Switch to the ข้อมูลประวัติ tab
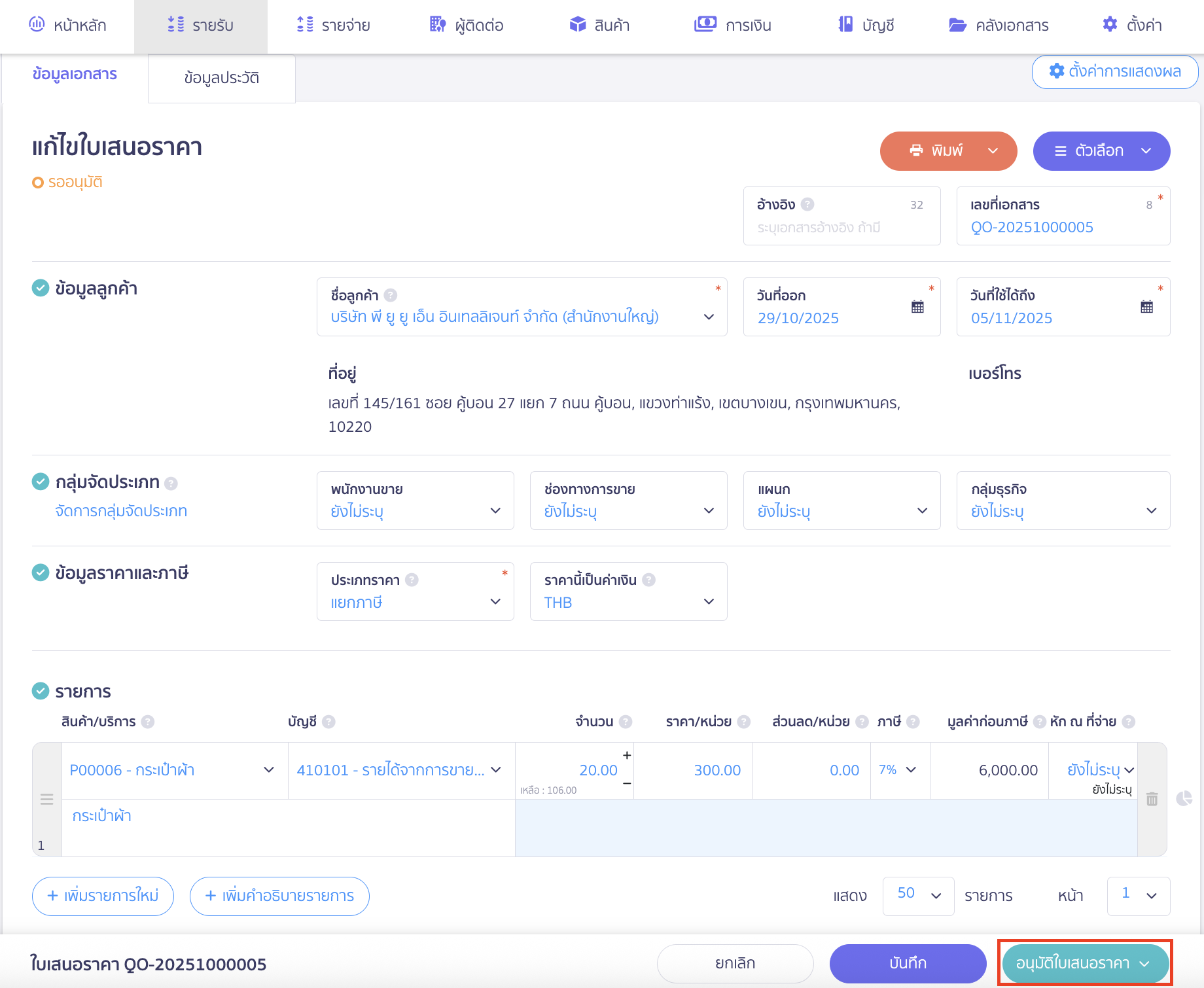The image size is (1204, 988). (221, 78)
